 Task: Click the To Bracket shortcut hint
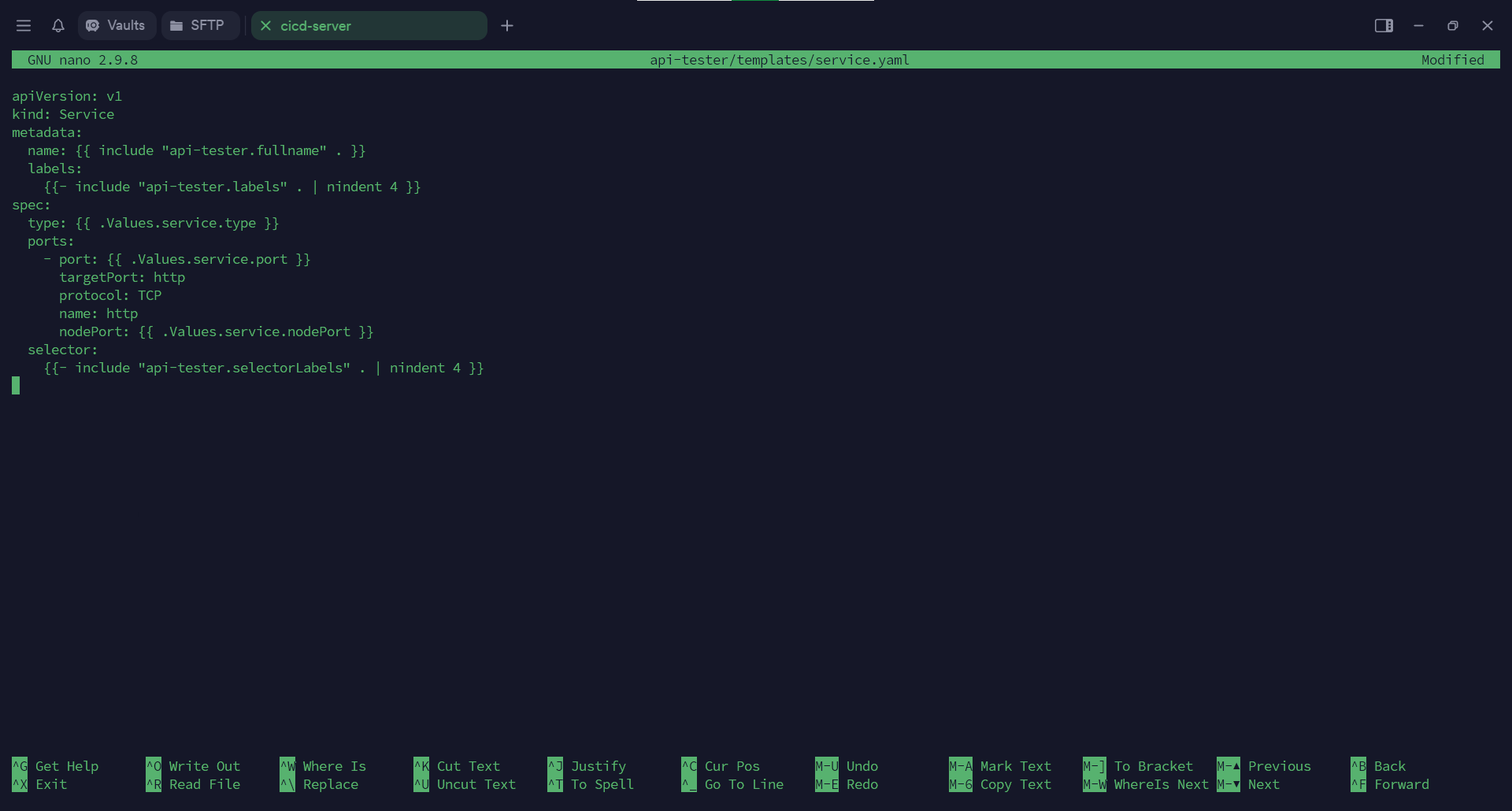[1138, 766]
